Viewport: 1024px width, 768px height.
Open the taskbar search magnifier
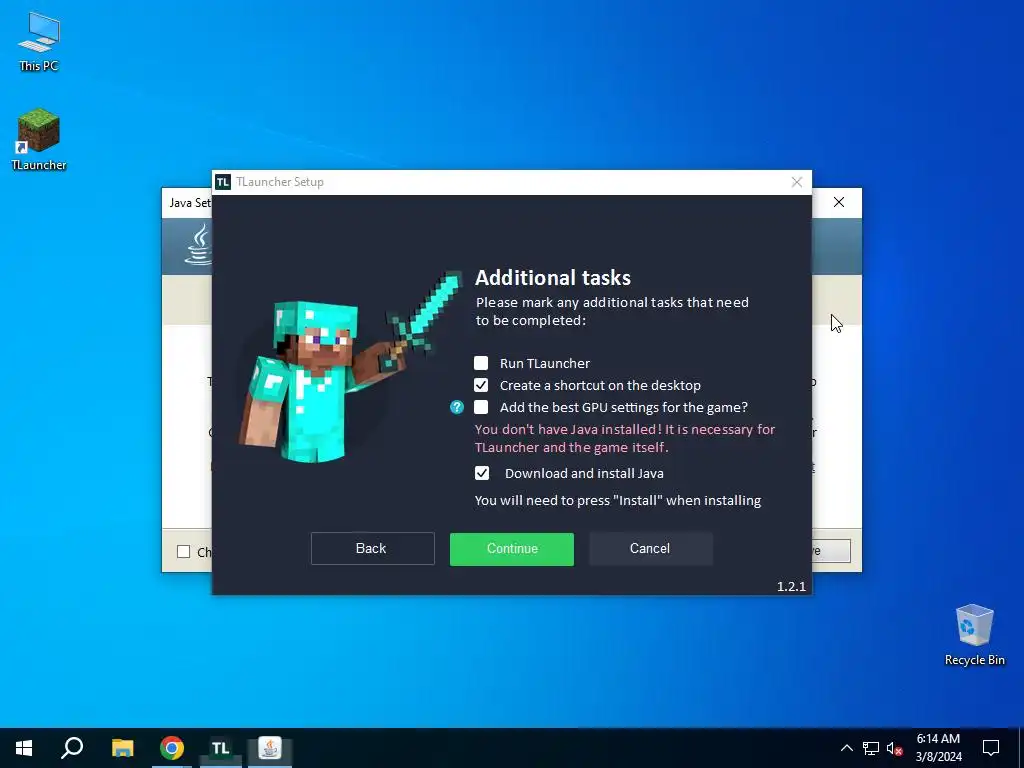click(72, 748)
